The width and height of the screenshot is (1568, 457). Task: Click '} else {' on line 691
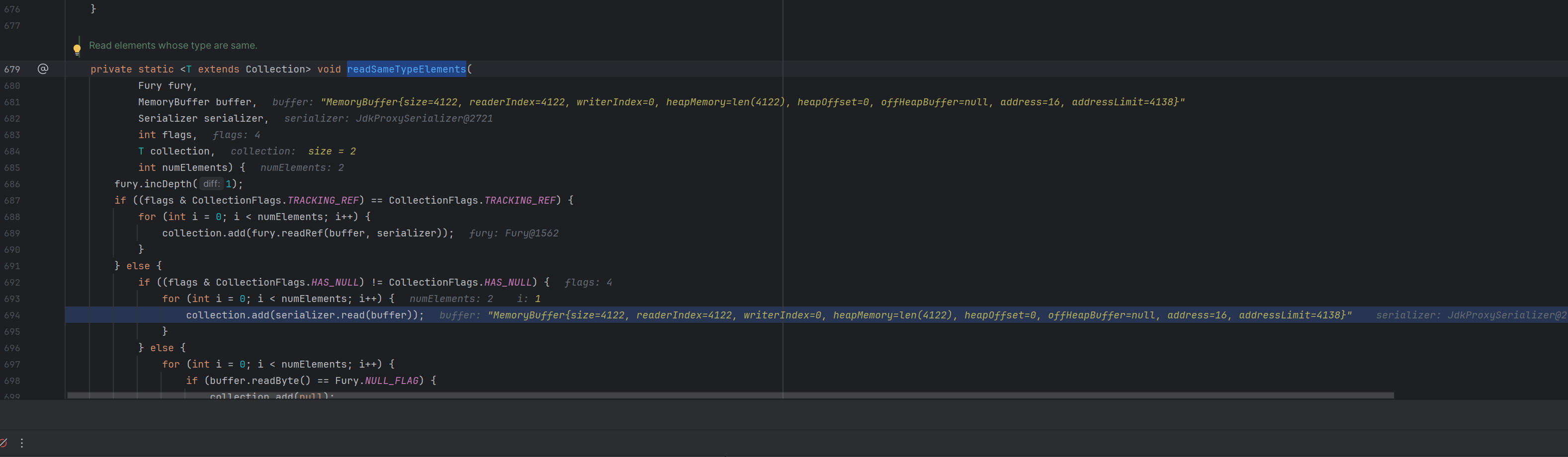138,266
